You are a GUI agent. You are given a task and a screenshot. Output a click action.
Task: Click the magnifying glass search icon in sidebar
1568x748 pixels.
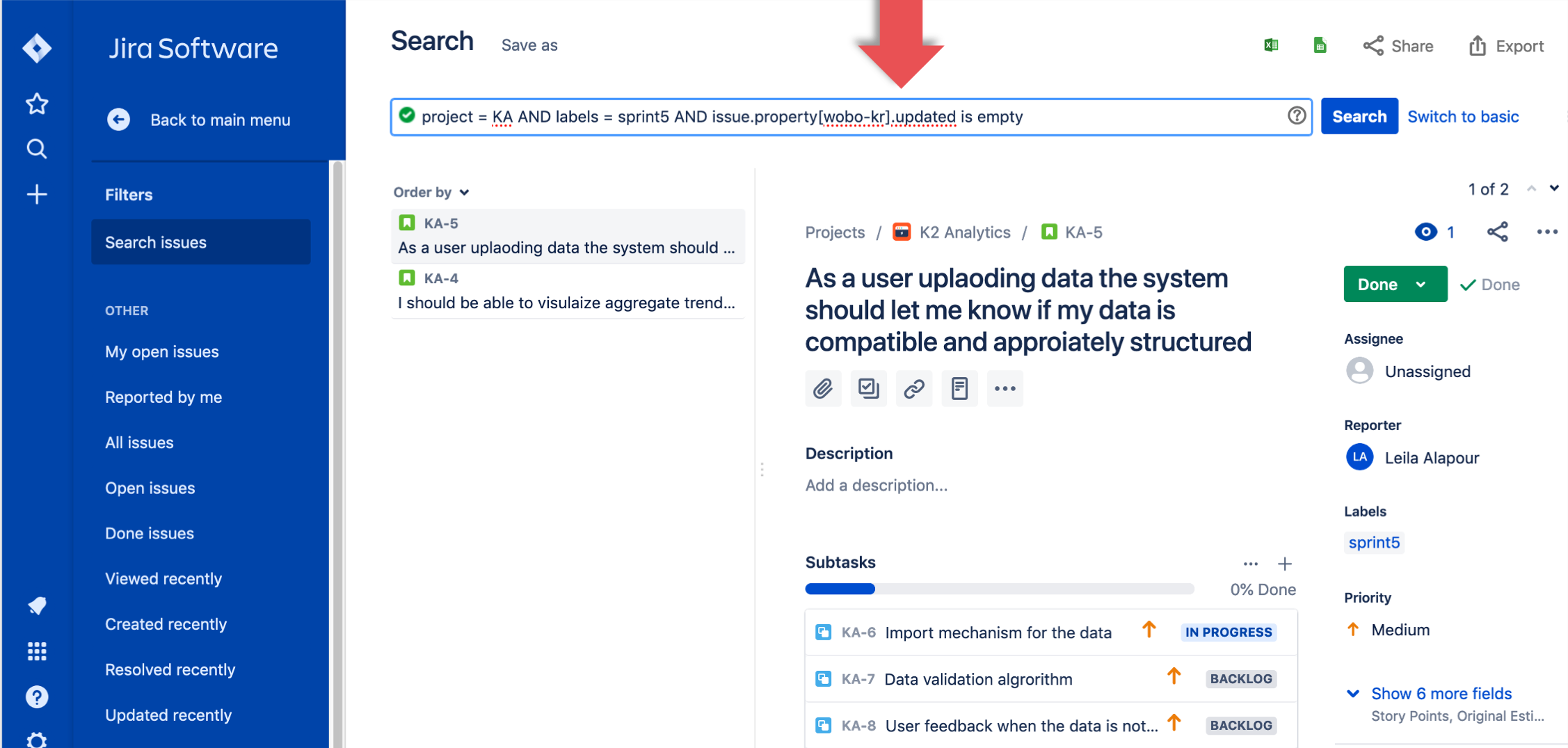click(x=37, y=149)
